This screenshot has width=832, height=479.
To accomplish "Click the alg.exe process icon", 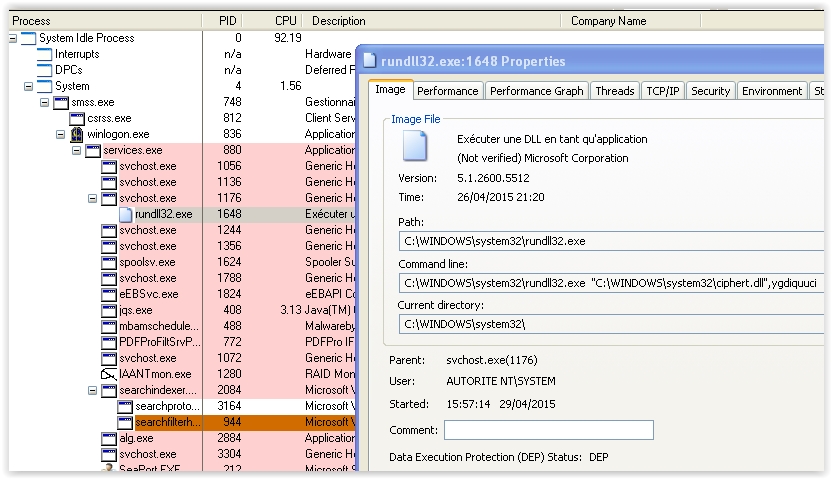I will click(x=109, y=439).
